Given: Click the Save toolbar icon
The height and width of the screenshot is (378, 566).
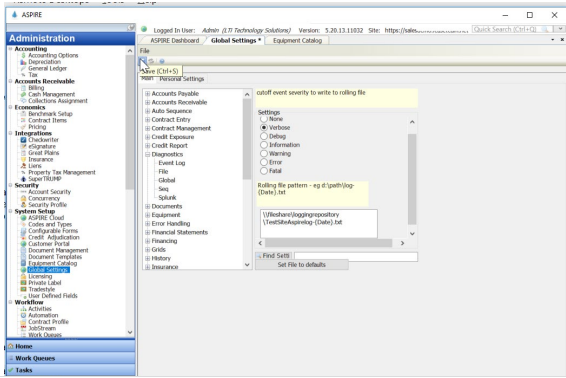Looking at the screenshot, I should [143, 61].
